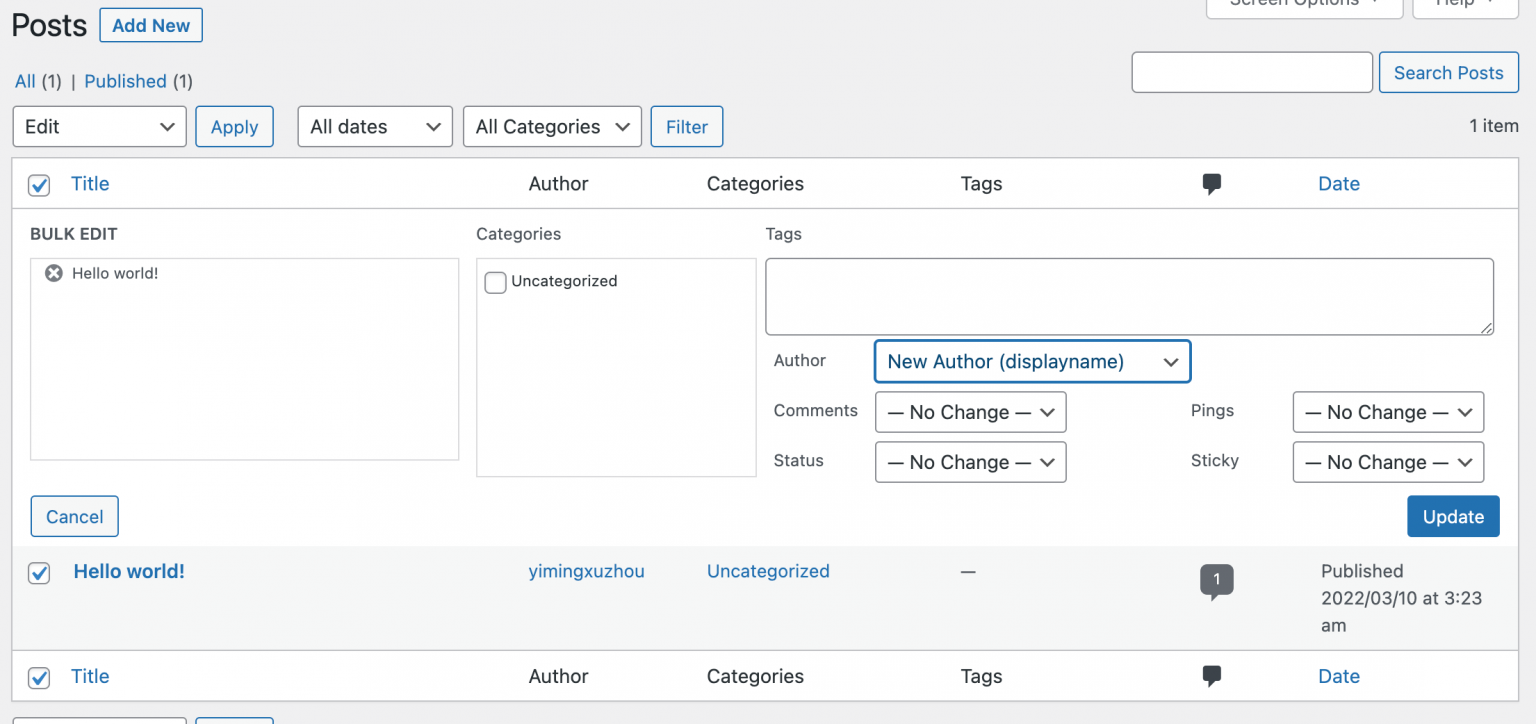Uncheck the Hello world! row checkbox

click(38, 573)
